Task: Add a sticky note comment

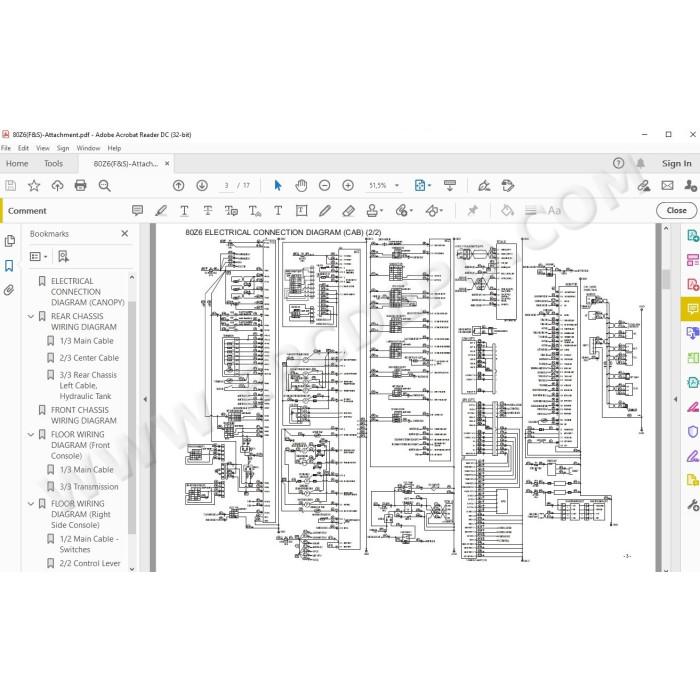Action: pyautogui.click(x=138, y=210)
